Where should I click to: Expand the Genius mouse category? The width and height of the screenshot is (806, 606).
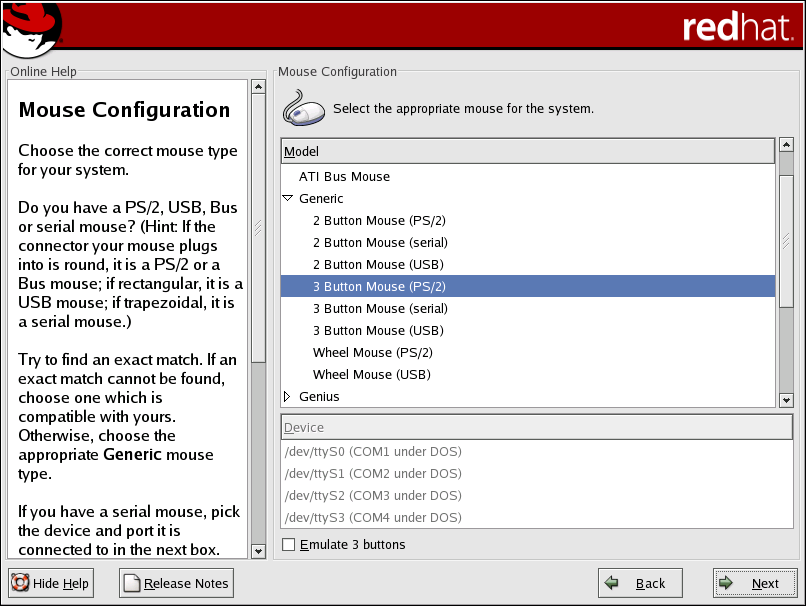point(288,397)
